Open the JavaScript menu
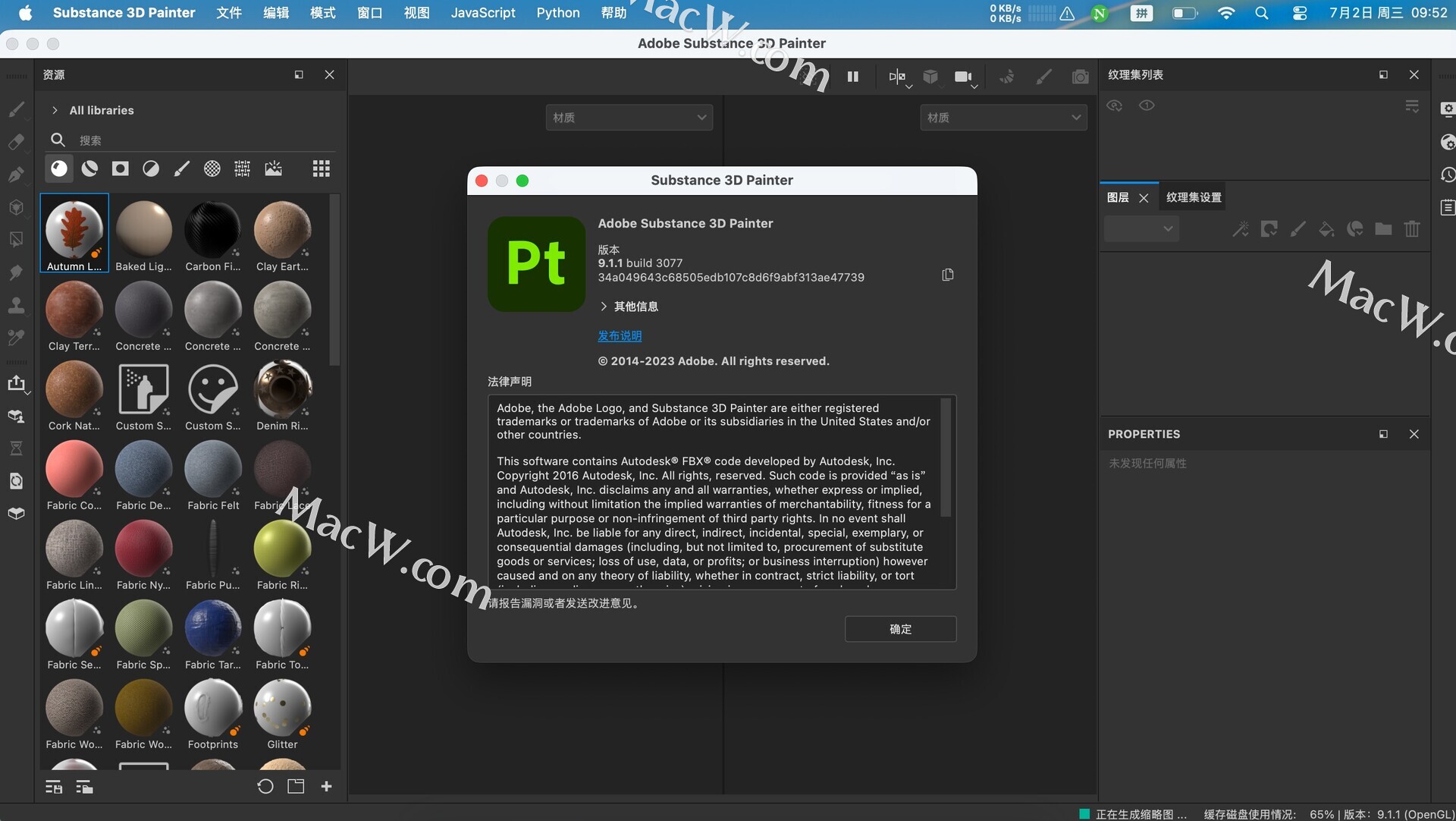The width and height of the screenshot is (1456, 821). click(483, 13)
